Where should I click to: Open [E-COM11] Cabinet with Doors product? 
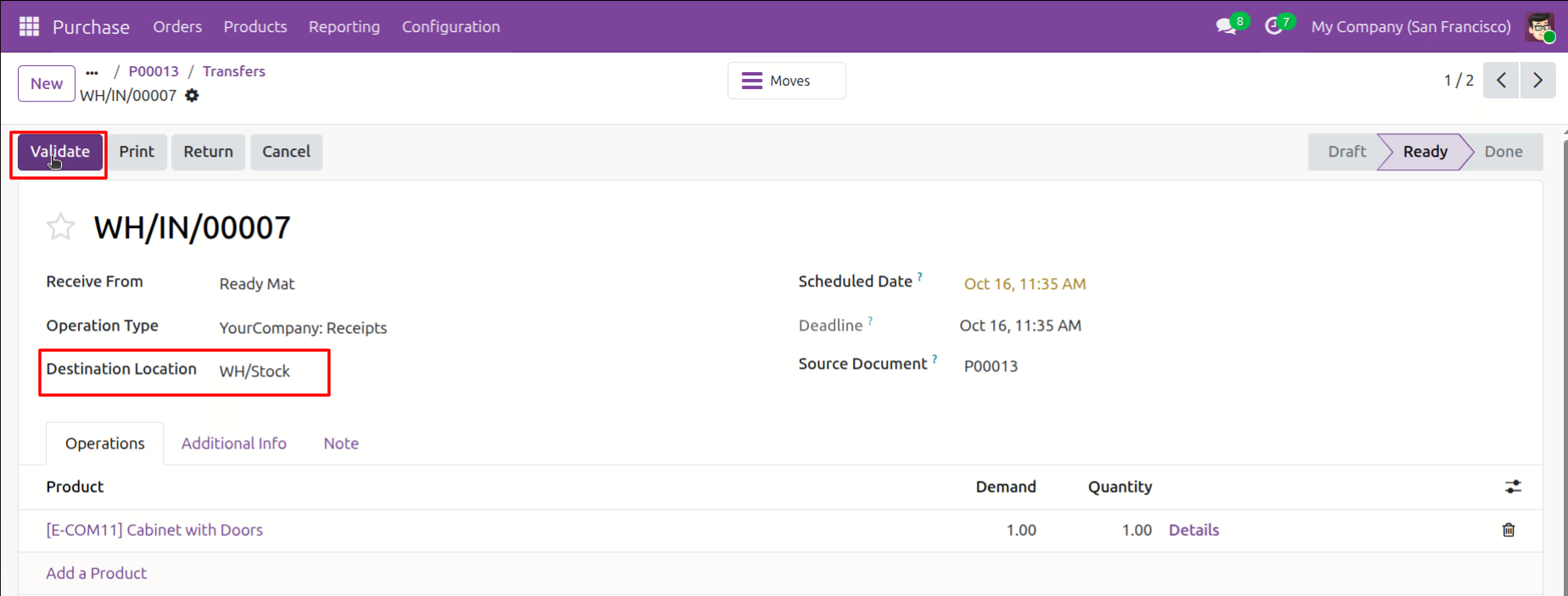tap(154, 530)
